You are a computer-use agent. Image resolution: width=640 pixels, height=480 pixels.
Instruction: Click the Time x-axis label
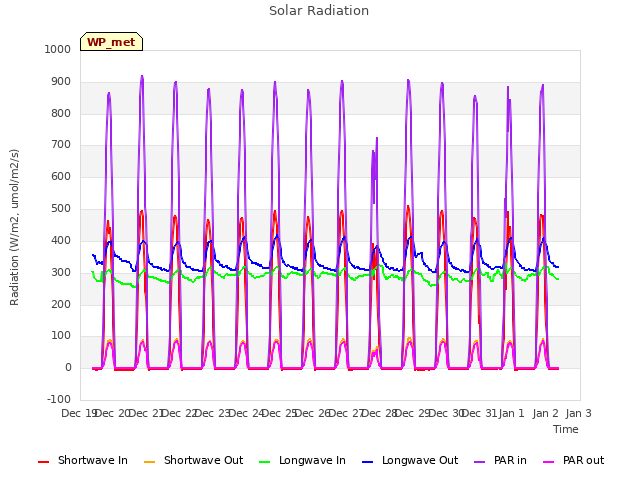[x=566, y=429]
